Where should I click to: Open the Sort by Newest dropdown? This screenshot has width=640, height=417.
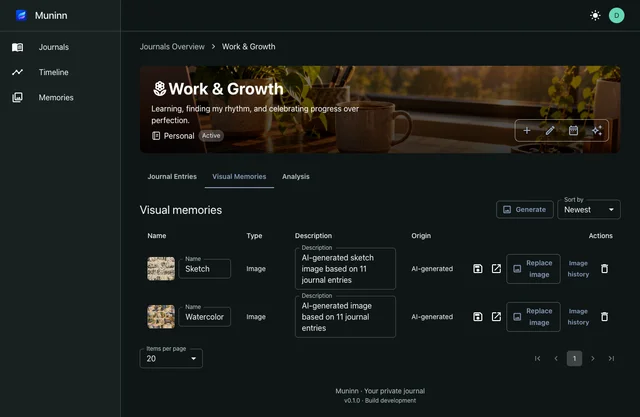pos(589,209)
